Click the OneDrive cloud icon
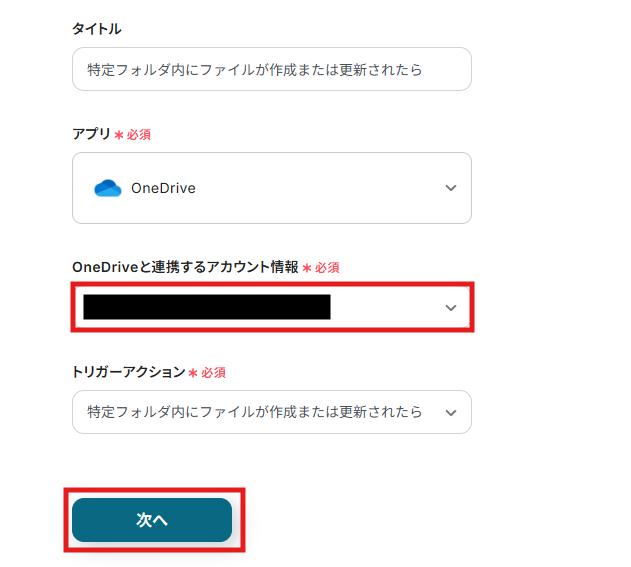This screenshot has height=567, width=631. [107, 188]
